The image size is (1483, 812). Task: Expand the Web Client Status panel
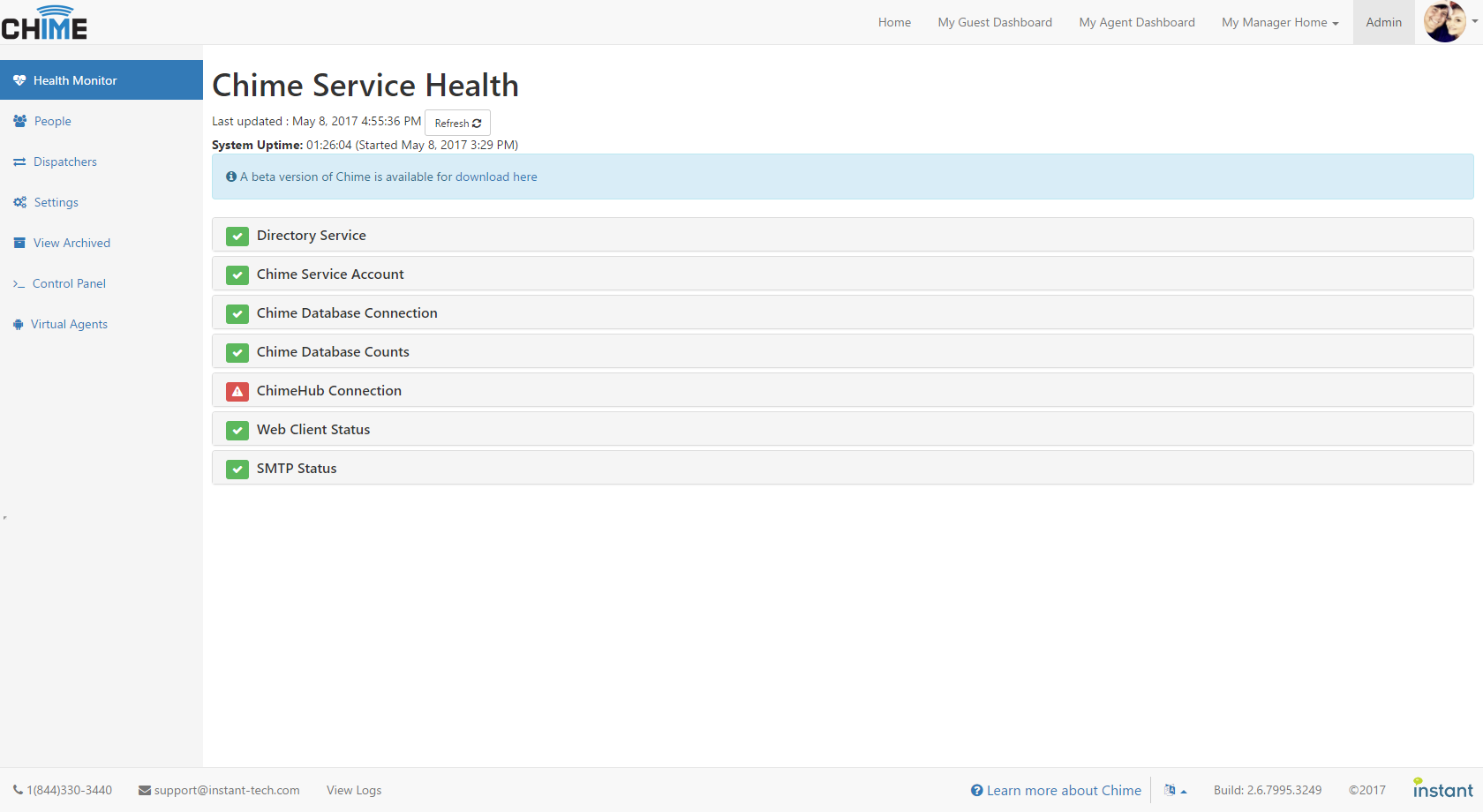[x=843, y=429]
